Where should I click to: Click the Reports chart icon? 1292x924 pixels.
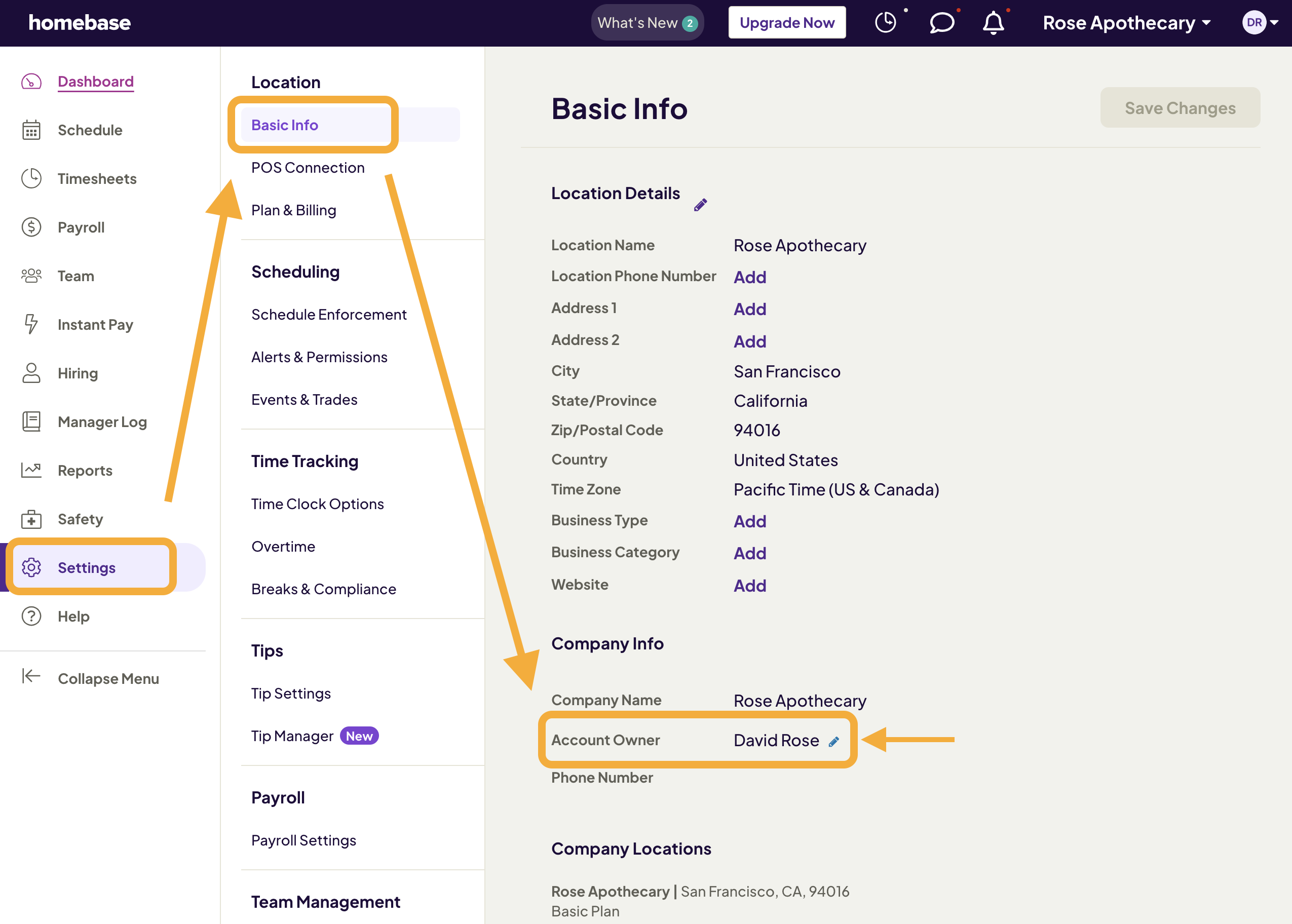(31, 471)
